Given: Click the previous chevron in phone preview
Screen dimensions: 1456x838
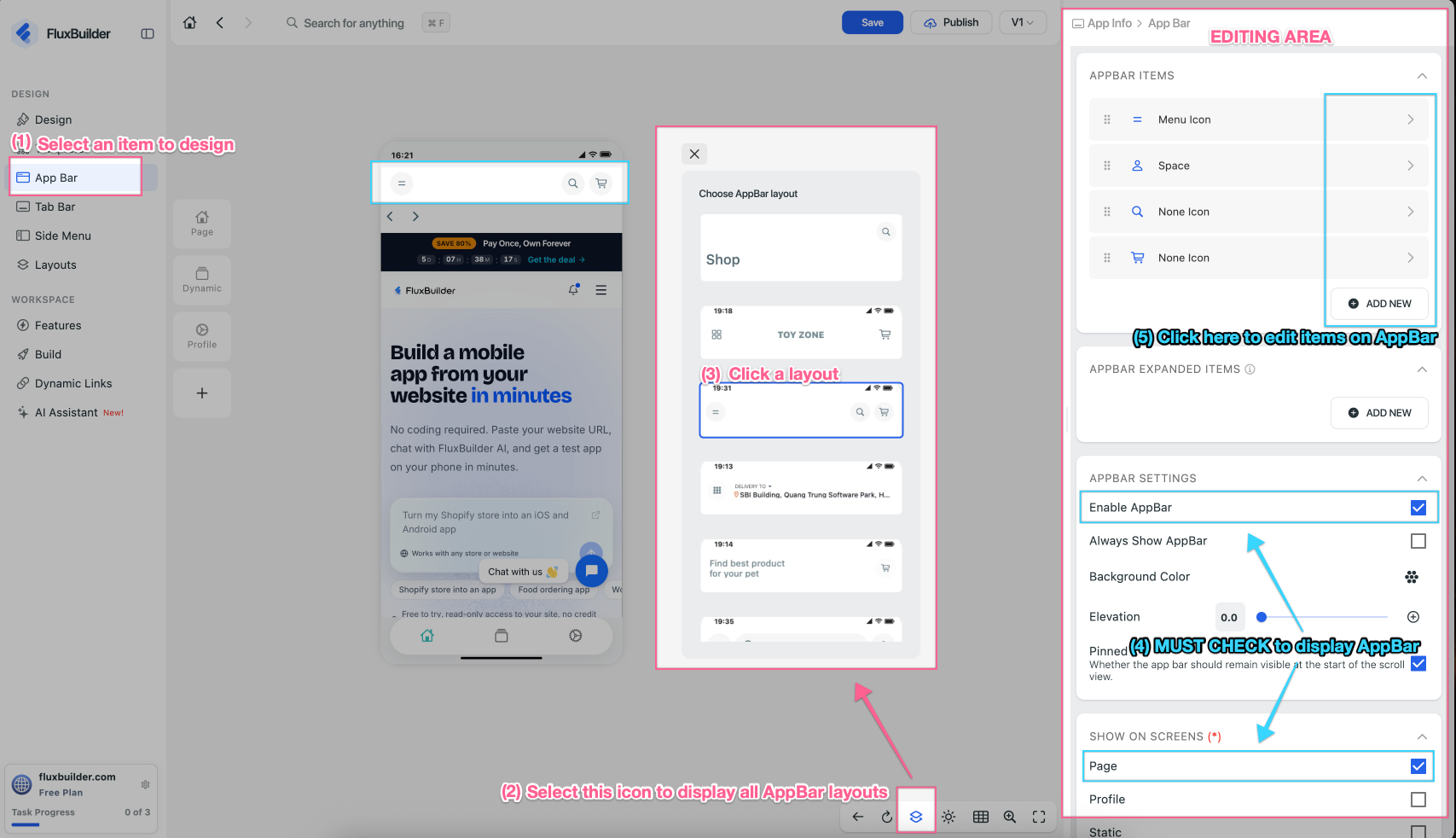Looking at the screenshot, I should [391, 217].
